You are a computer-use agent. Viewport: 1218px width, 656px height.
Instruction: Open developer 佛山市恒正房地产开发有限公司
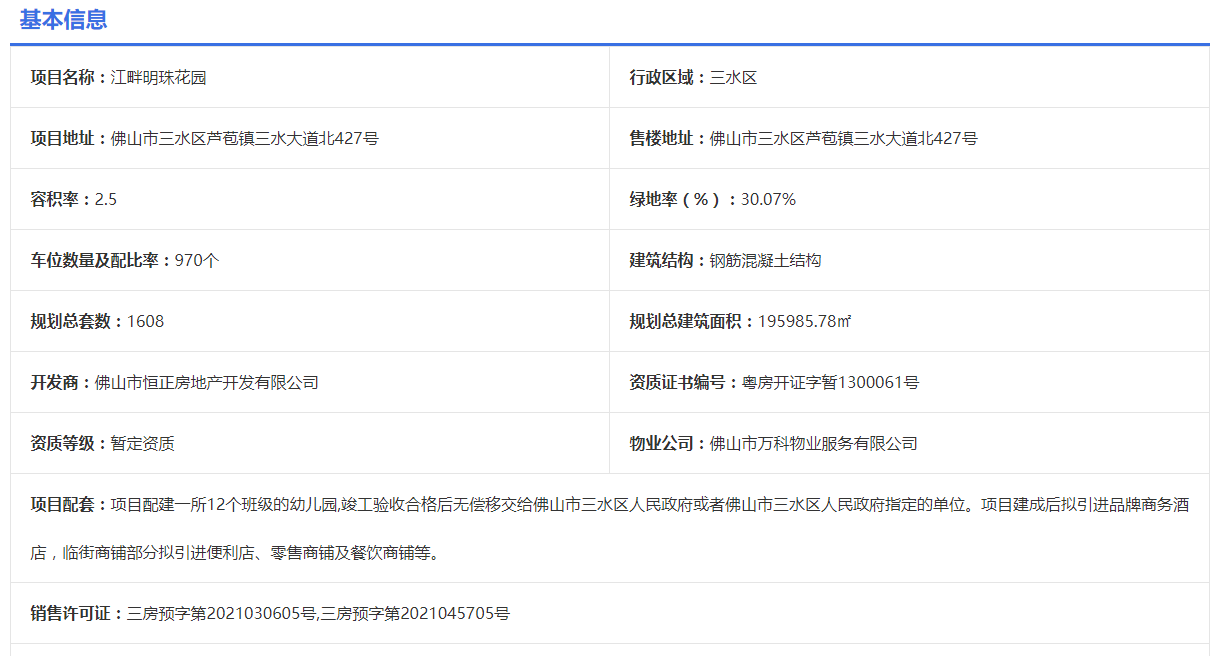tap(206, 382)
